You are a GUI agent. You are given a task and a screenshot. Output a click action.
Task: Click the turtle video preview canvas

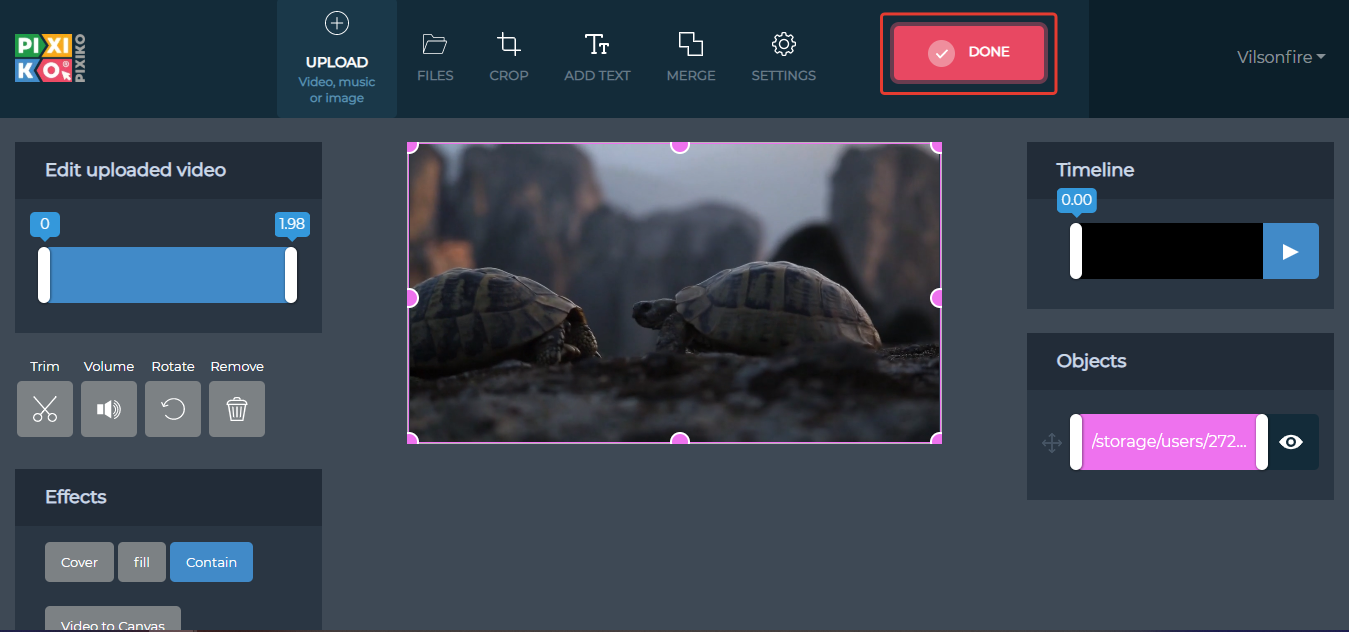coord(675,292)
